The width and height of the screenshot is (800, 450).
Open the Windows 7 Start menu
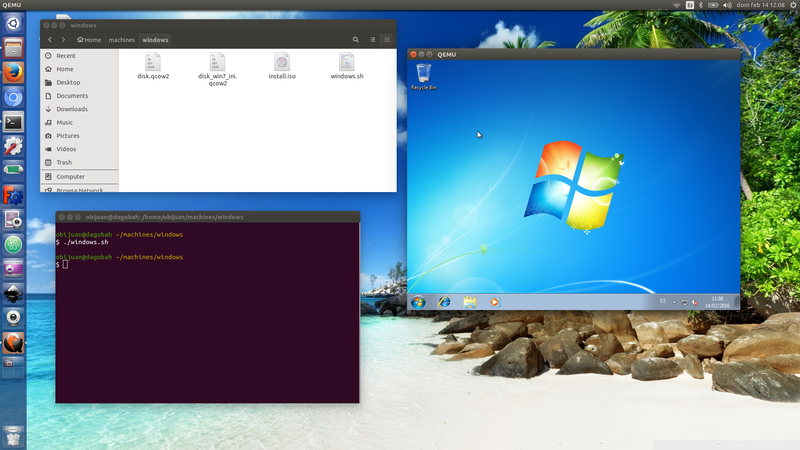418,301
